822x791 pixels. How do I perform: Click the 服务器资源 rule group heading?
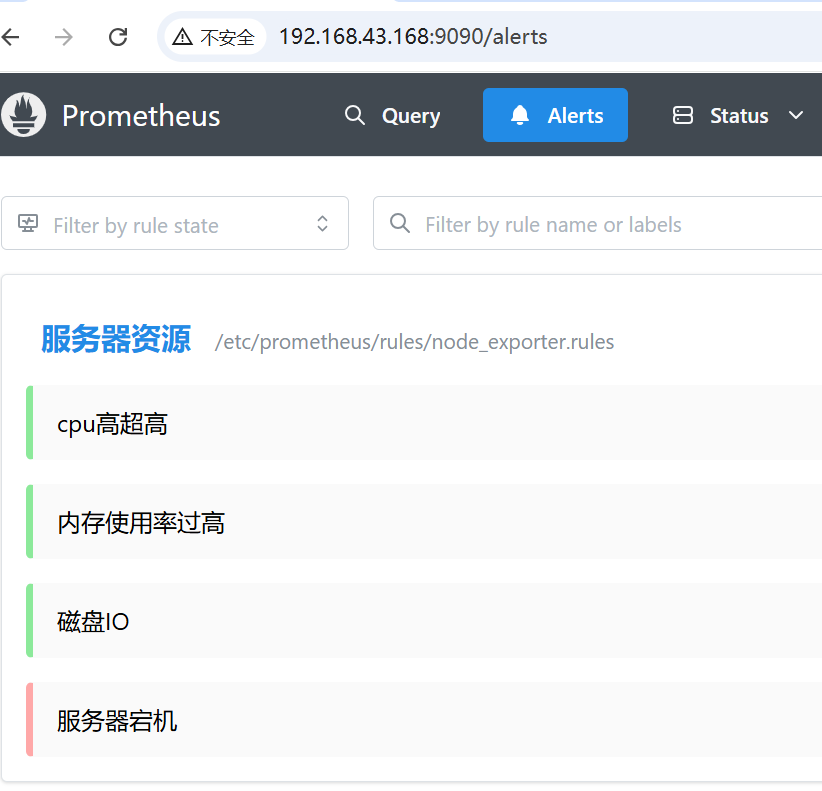tap(116, 340)
